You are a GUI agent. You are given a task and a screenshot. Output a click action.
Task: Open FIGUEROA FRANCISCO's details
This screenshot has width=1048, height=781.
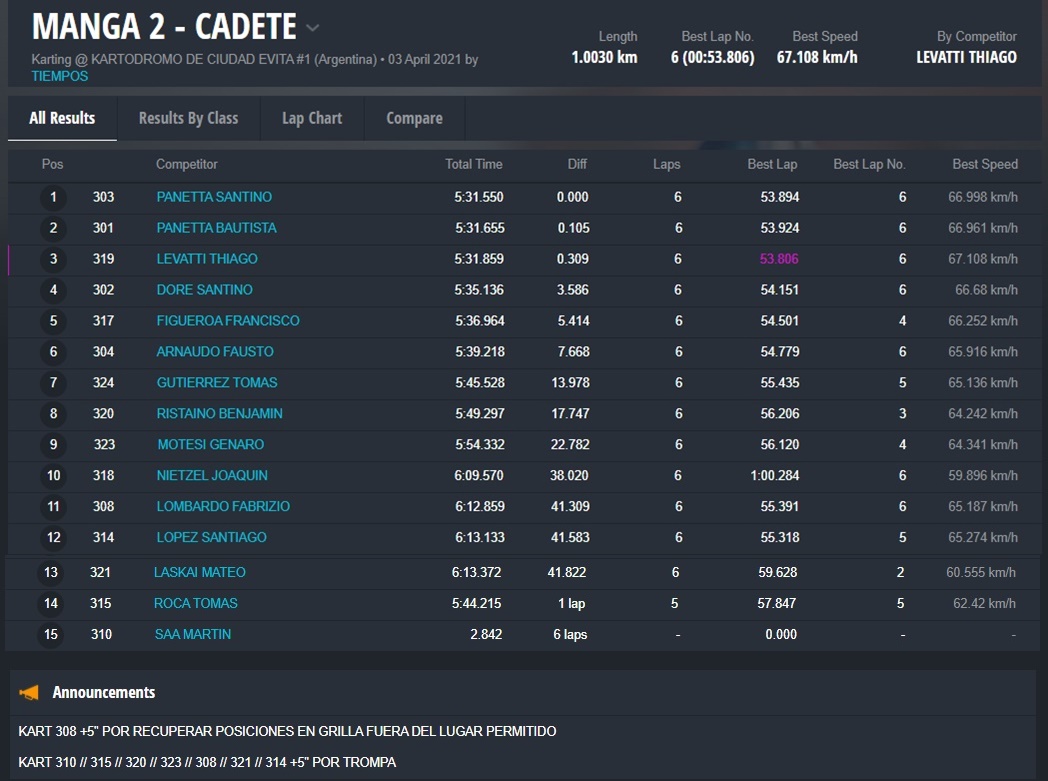(228, 321)
